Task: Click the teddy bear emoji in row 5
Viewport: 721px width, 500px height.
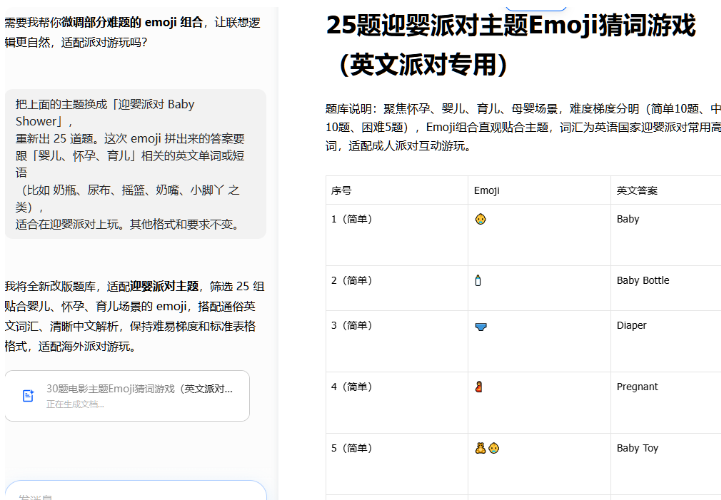Action: (x=481, y=448)
